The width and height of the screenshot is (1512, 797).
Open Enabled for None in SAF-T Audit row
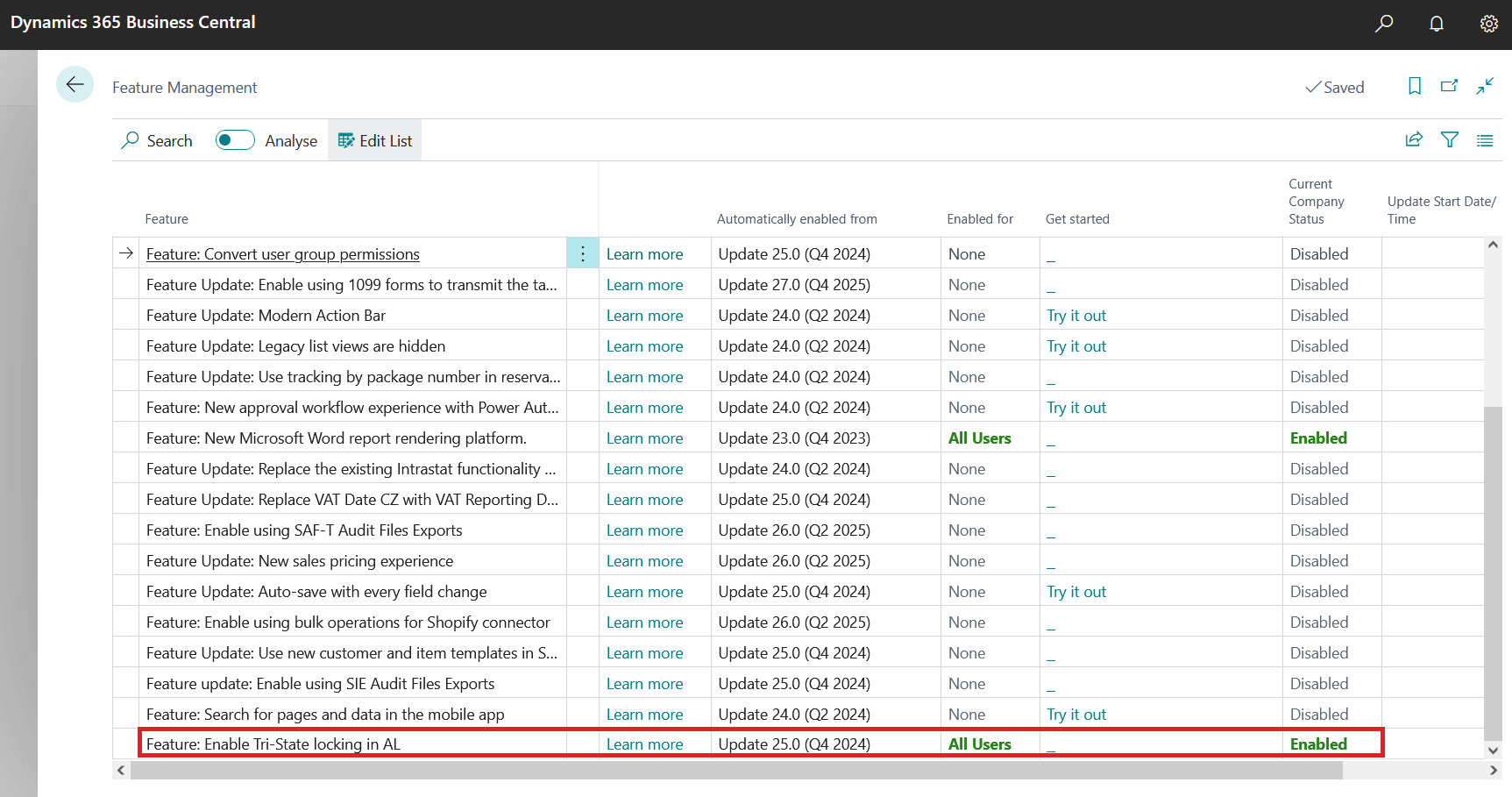click(967, 530)
